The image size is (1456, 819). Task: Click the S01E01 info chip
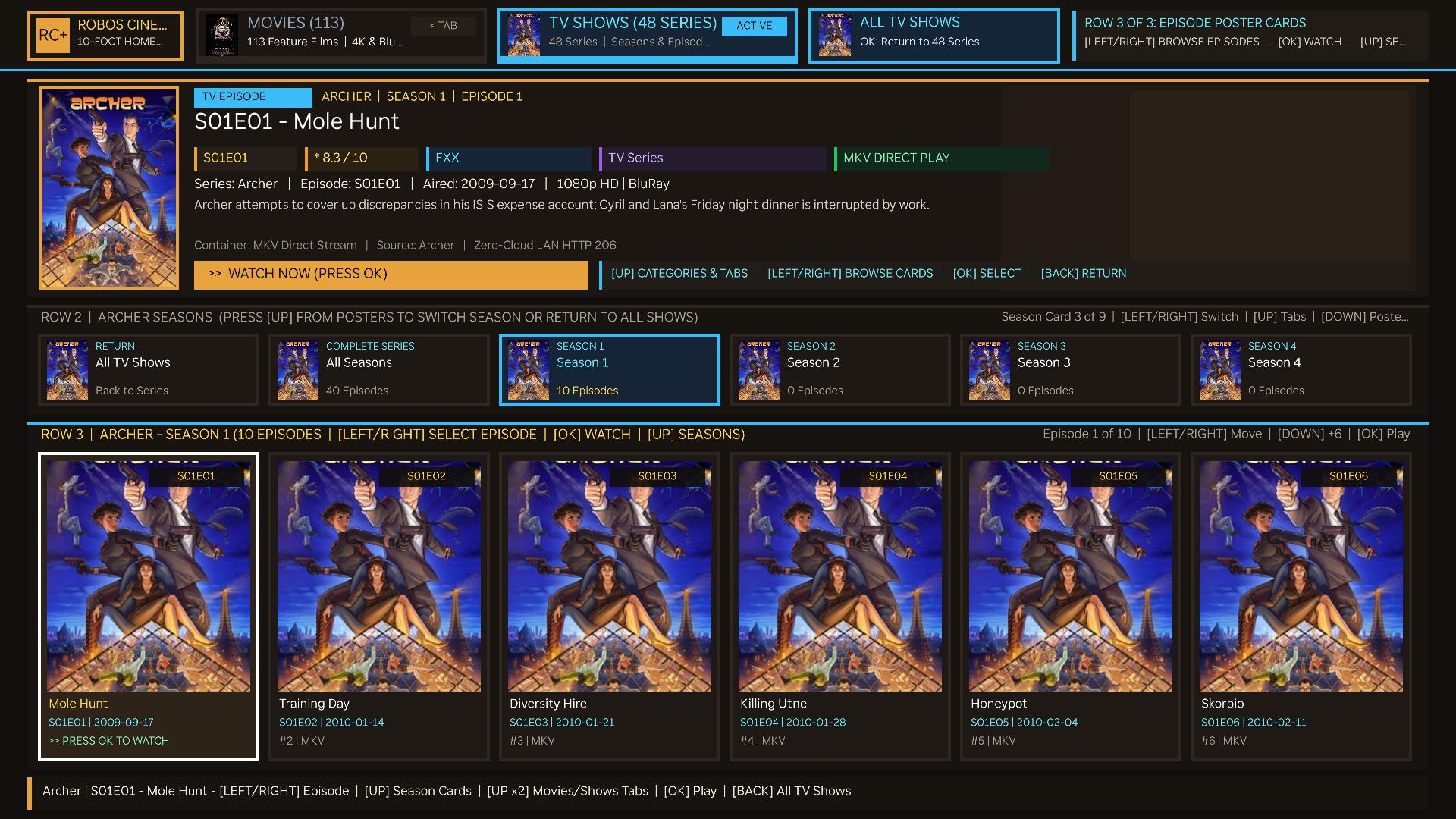click(x=246, y=158)
